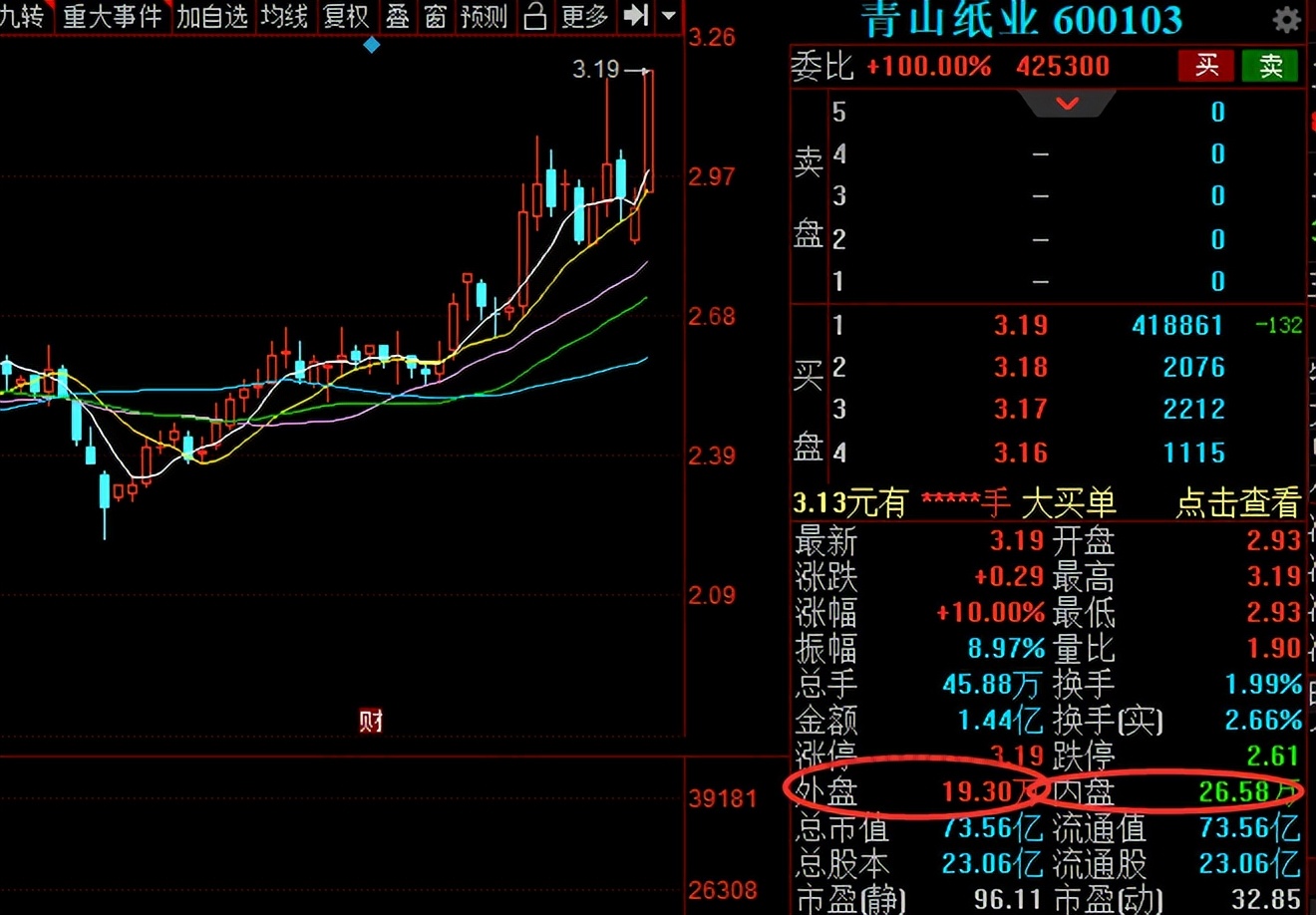This screenshot has height=915, width=1316.
Task: Click the stock title 青山纸业 600103
Action: click(x=1022, y=19)
